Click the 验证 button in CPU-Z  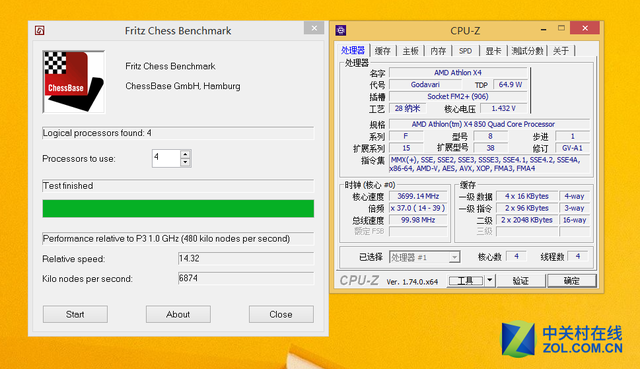coord(521,281)
